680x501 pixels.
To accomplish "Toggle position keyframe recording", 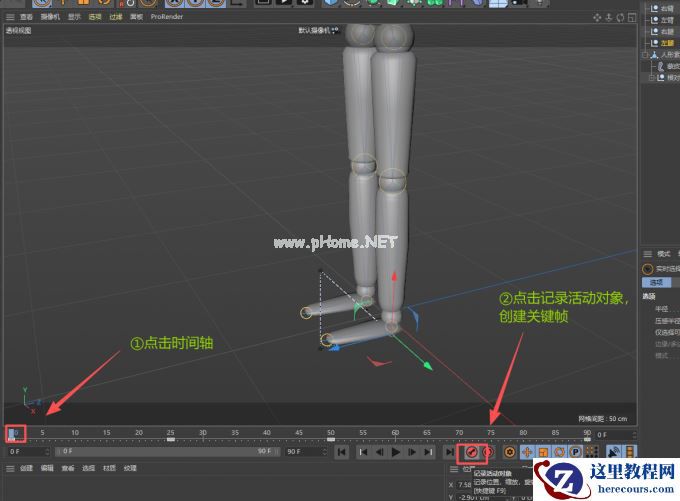I will click(x=527, y=452).
